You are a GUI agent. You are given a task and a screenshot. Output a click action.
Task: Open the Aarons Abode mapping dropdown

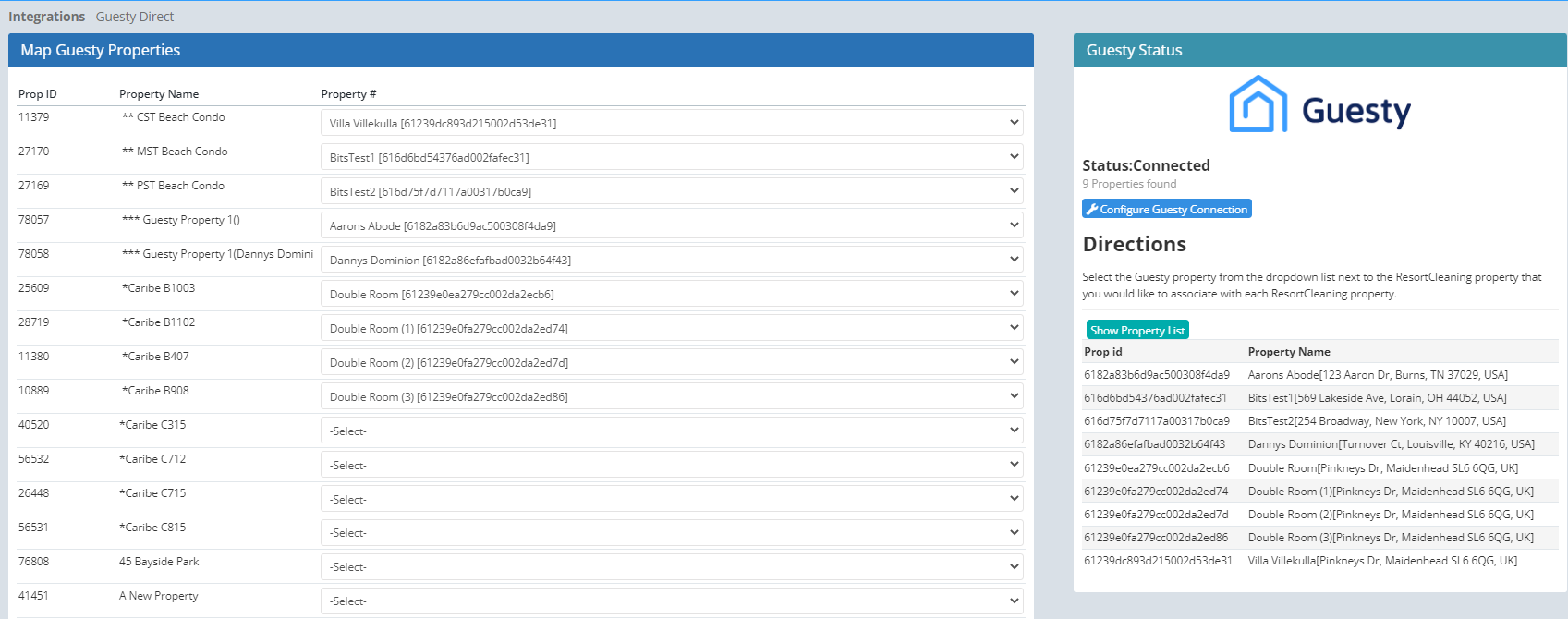[x=672, y=225]
